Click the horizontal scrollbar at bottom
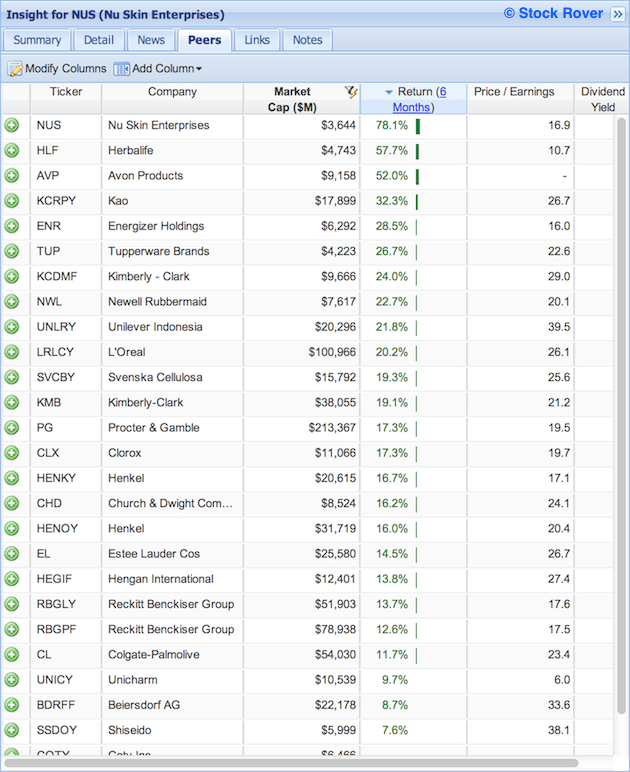630x772 pixels. click(x=291, y=764)
